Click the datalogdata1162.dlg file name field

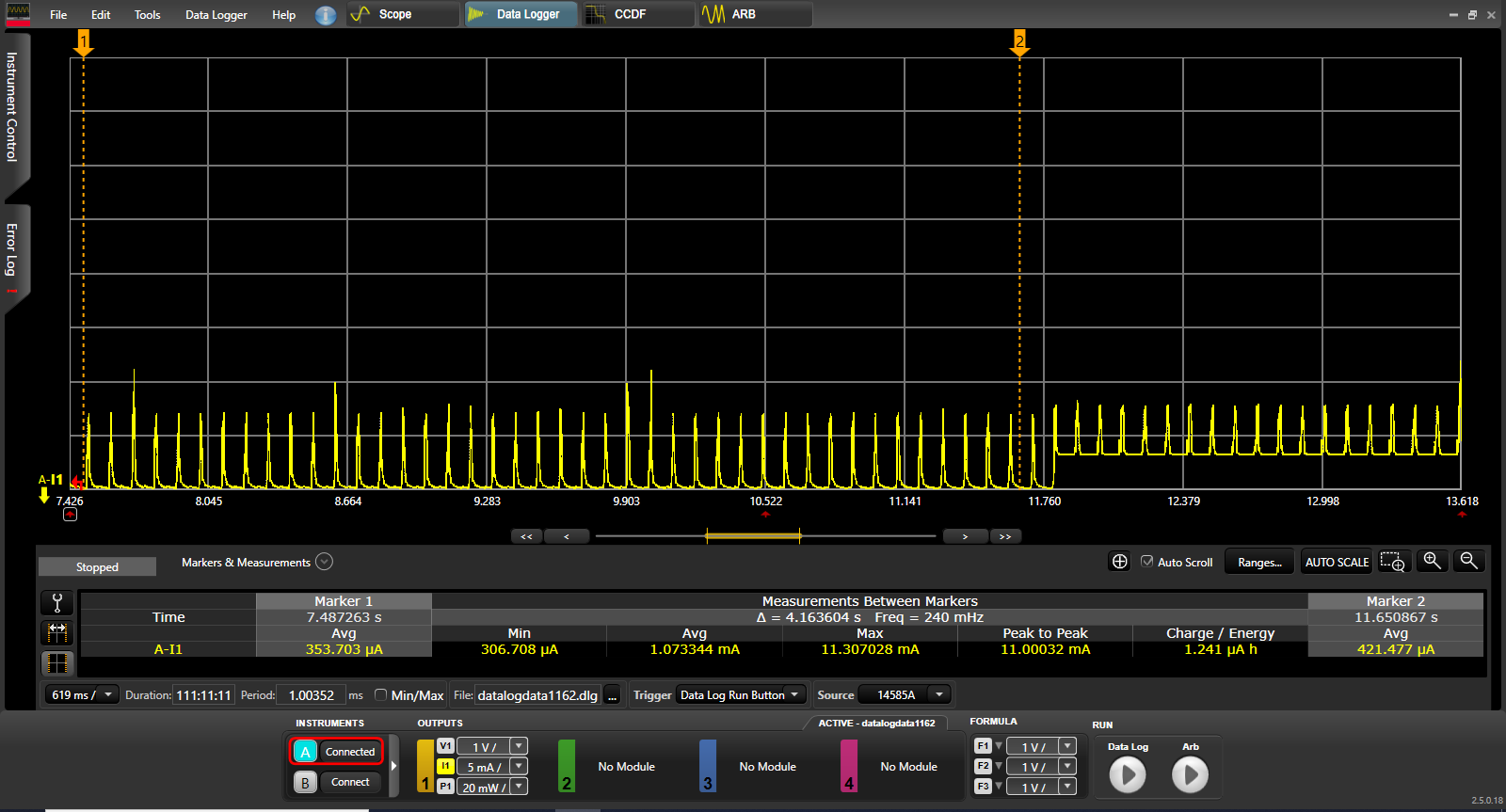(x=537, y=695)
